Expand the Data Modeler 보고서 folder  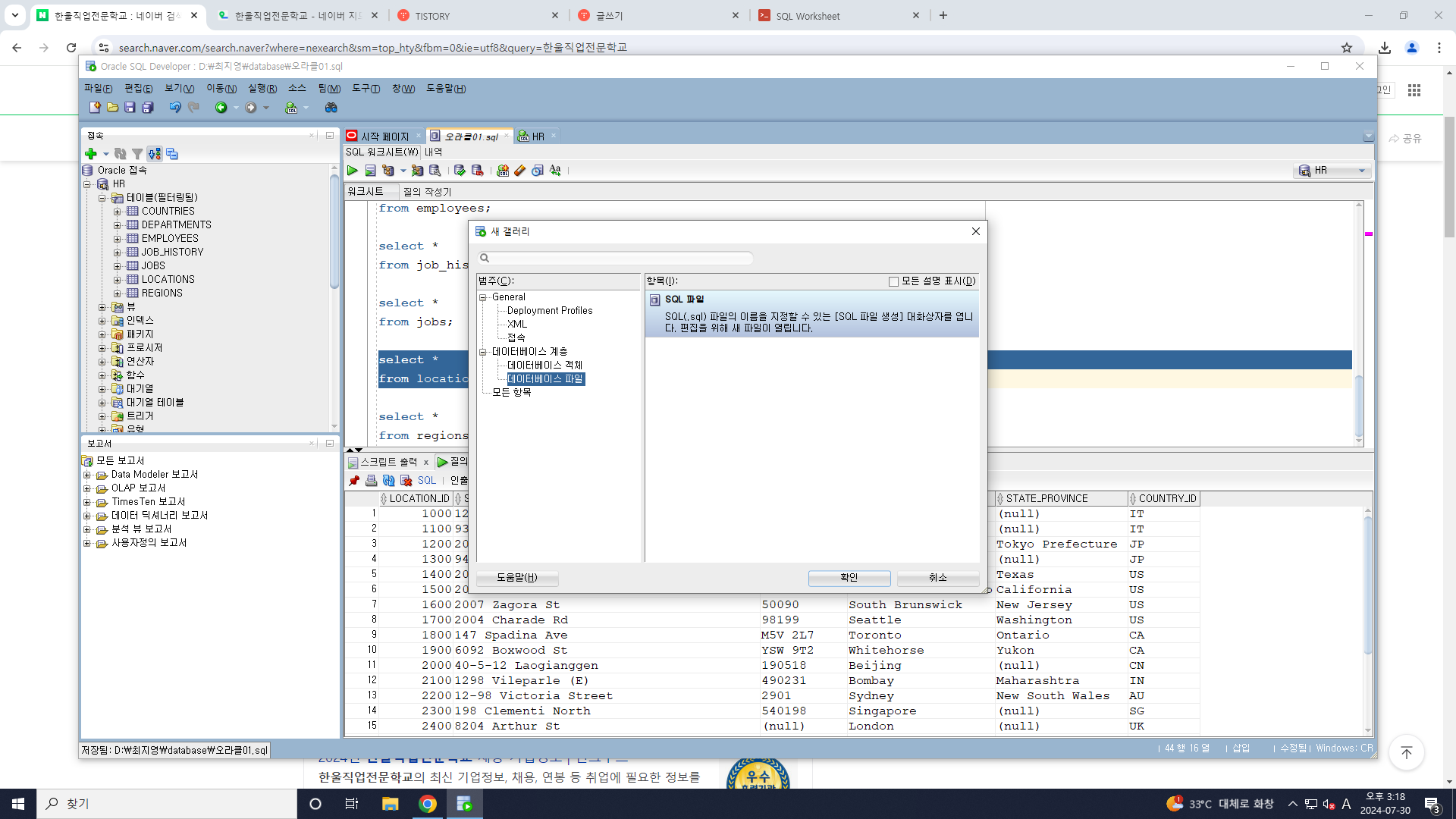[87, 475]
